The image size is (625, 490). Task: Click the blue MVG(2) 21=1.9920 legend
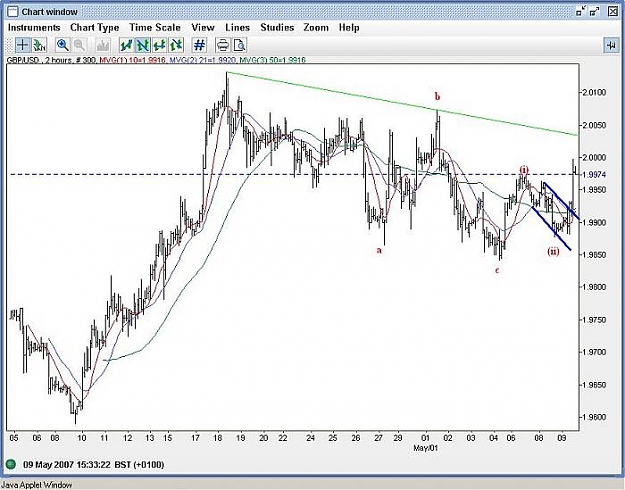203,60
